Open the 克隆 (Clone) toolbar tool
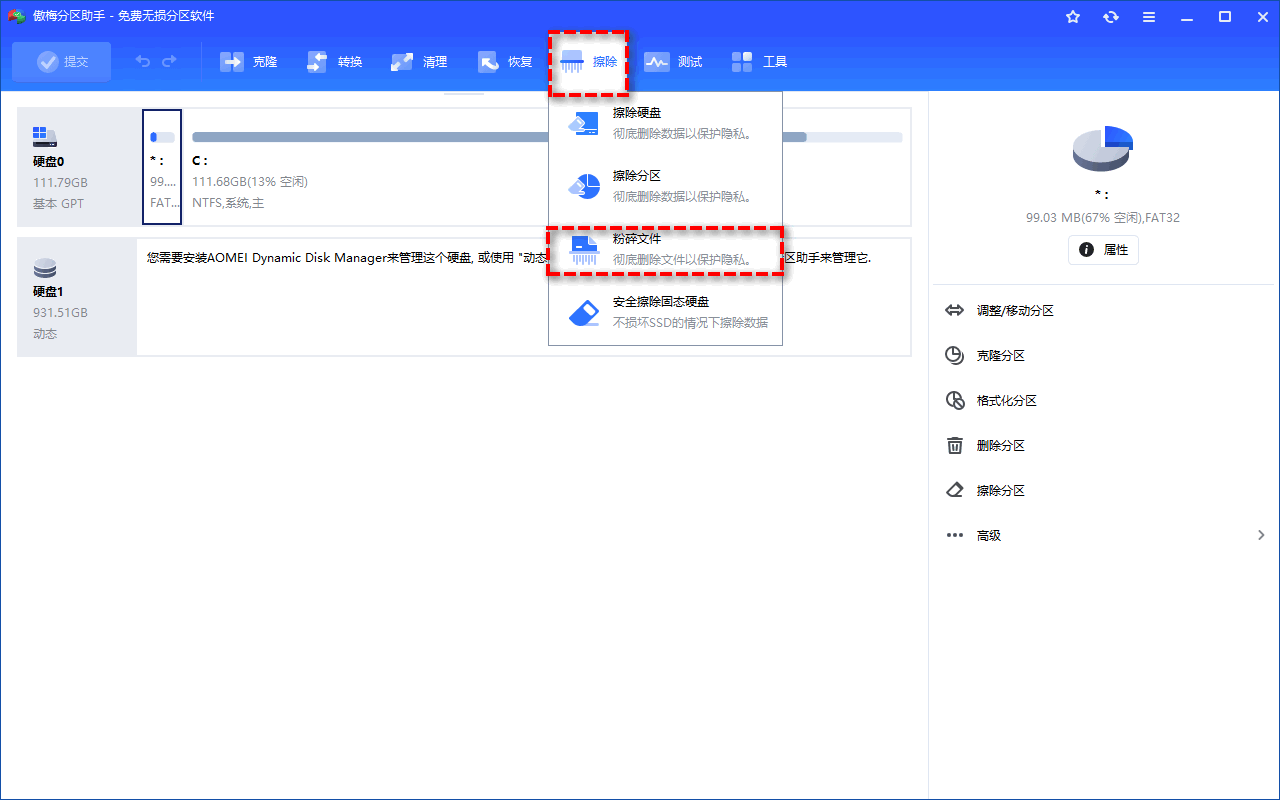 pos(249,62)
